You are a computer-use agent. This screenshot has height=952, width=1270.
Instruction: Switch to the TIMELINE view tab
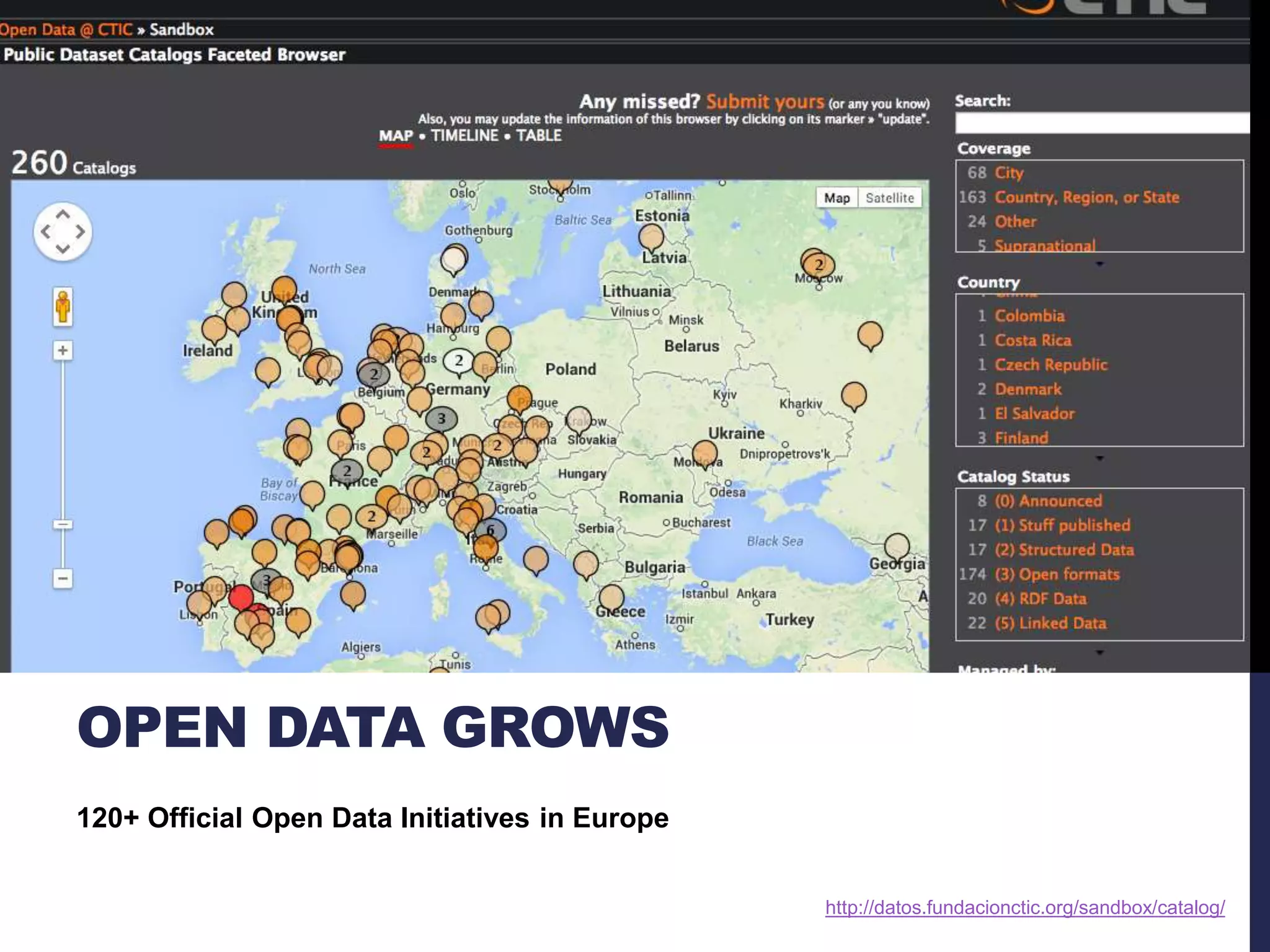[464, 136]
